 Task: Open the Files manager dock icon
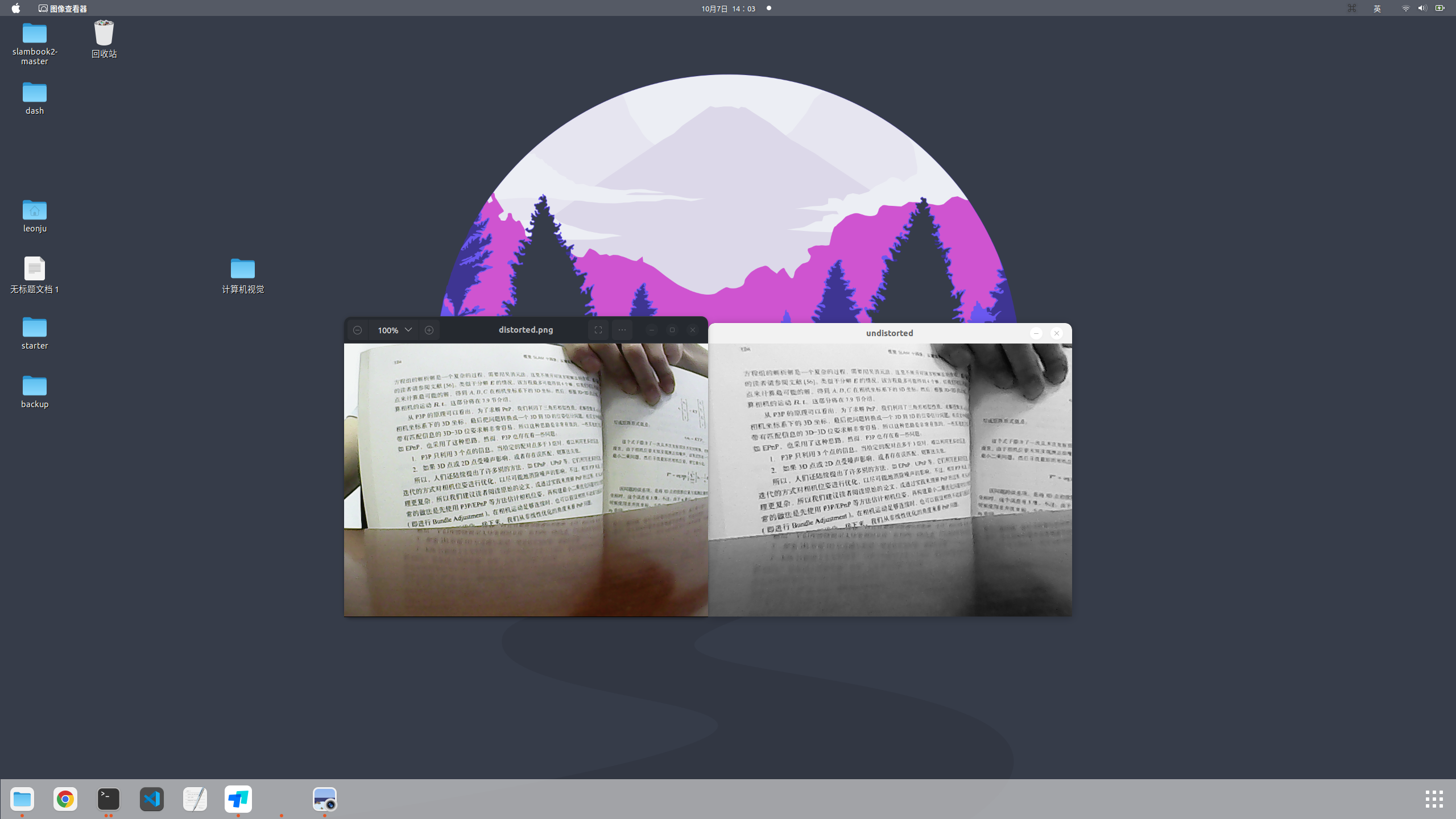pos(22,799)
